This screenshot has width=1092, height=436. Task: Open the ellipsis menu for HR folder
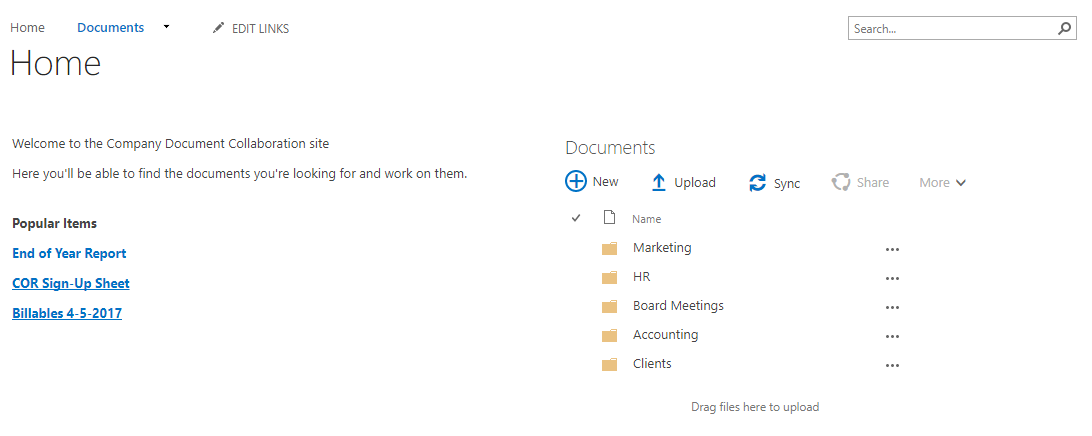point(892,278)
